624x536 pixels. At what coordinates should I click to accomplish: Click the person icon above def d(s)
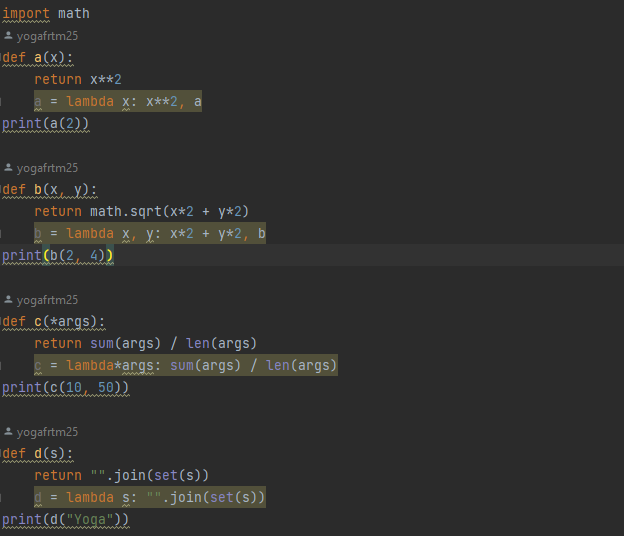click(8, 431)
